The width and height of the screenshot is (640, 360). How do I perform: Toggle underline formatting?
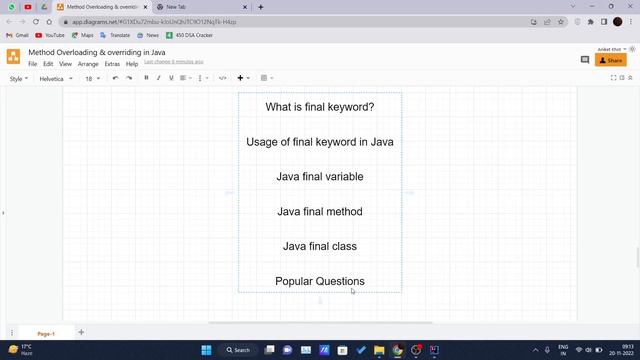[x=171, y=78]
